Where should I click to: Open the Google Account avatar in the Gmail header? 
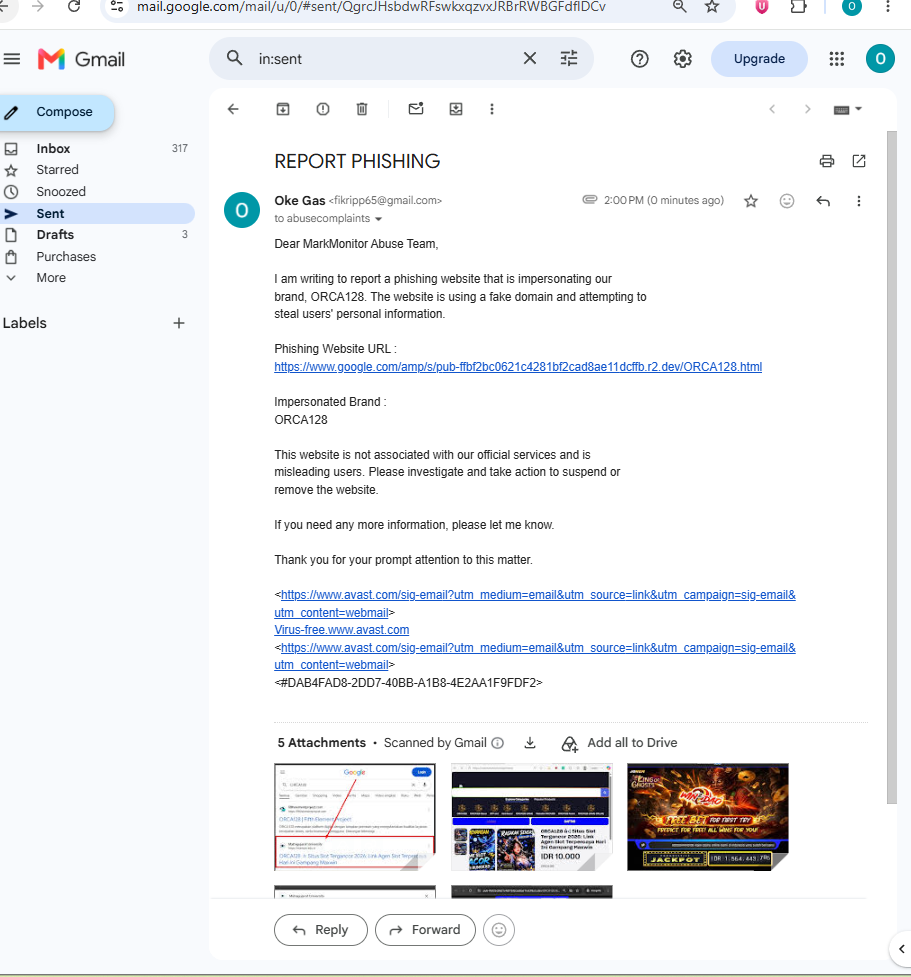[x=880, y=59]
